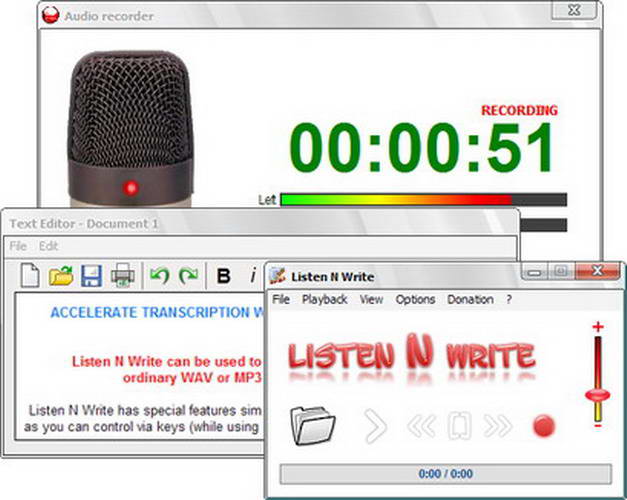Rewind audio in Listen N Write
This screenshot has width=627, height=500.
421,426
